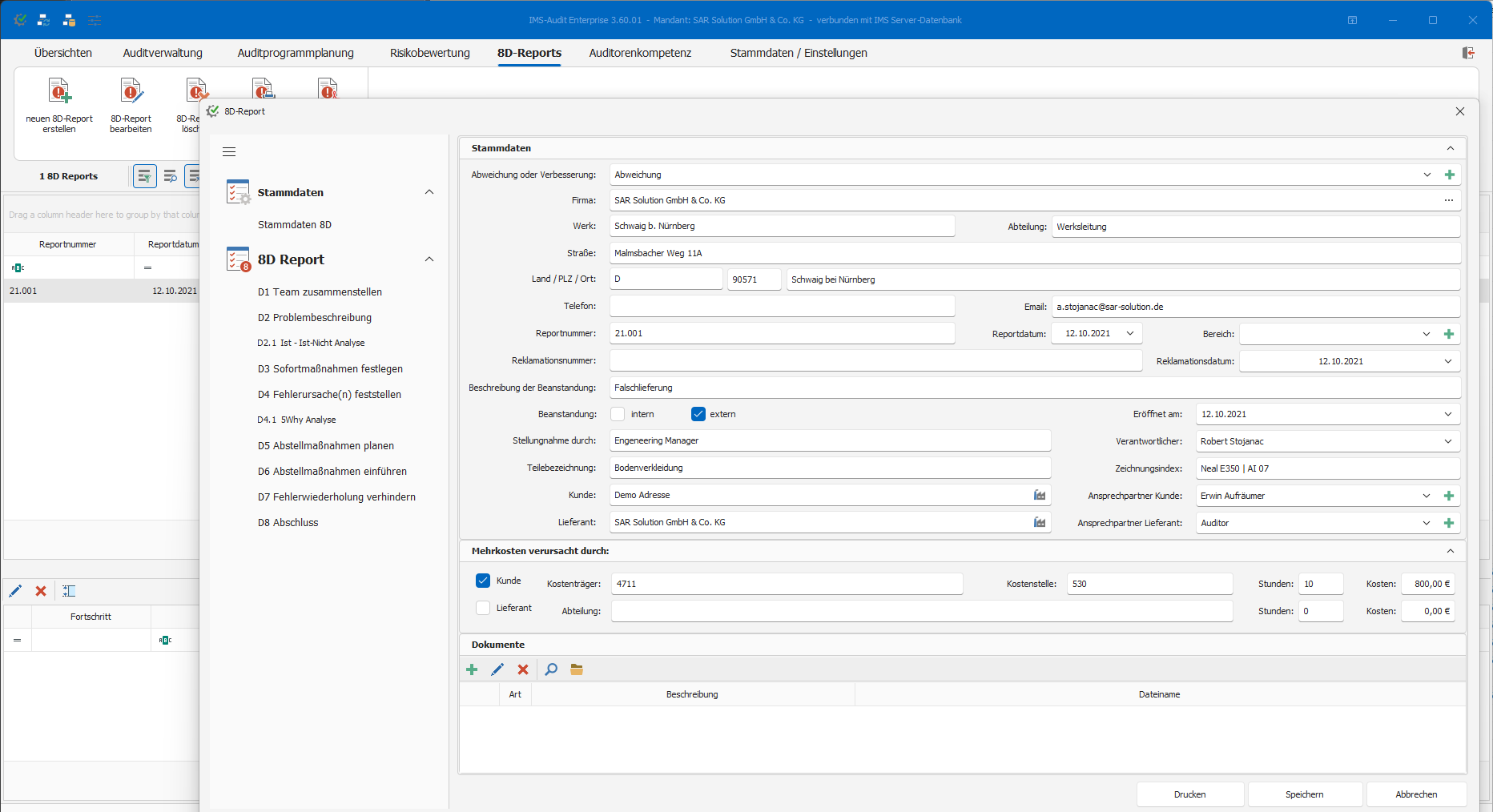Click the row-height icon beside delete X

click(x=69, y=591)
